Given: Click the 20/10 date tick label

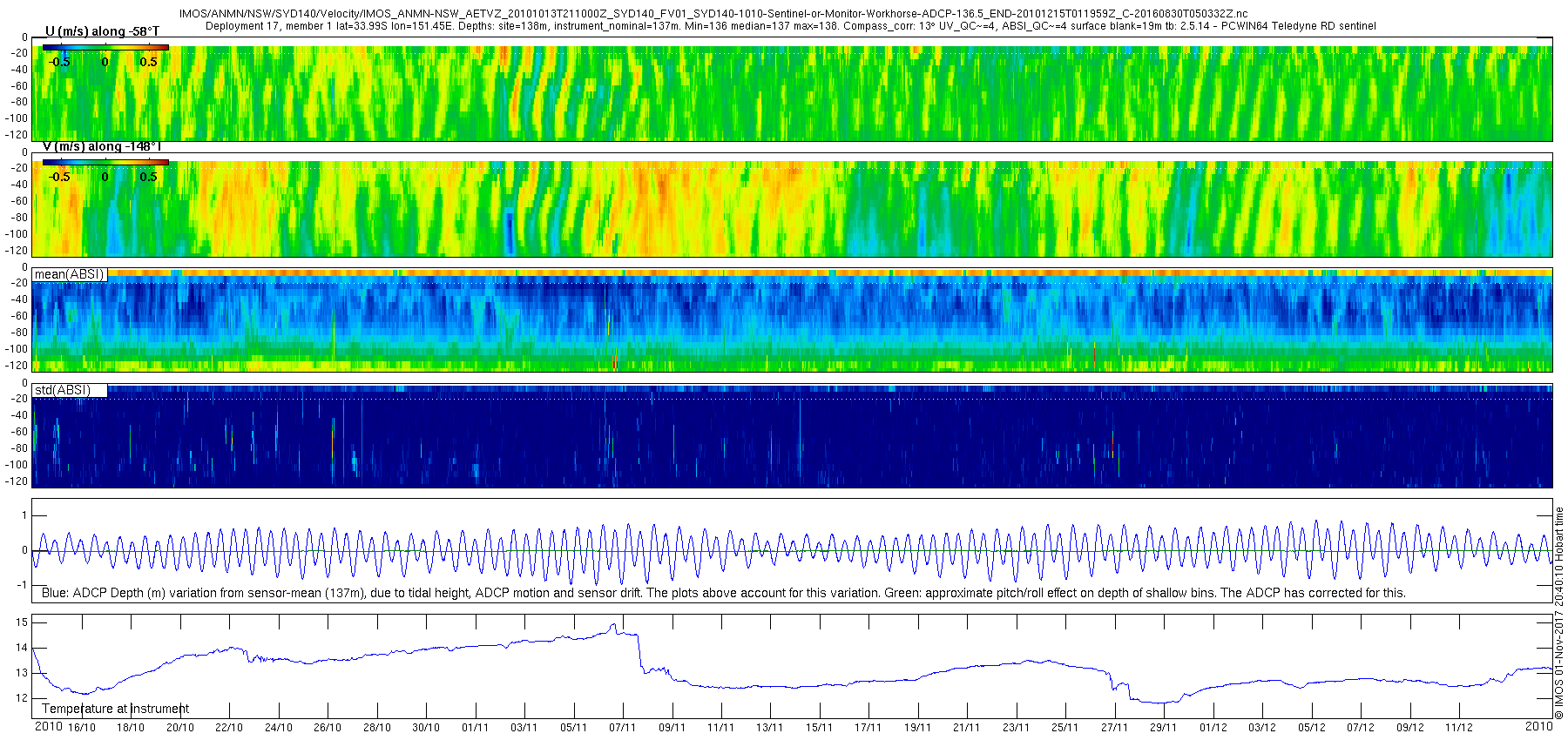Looking at the screenshot, I should tap(180, 727).
